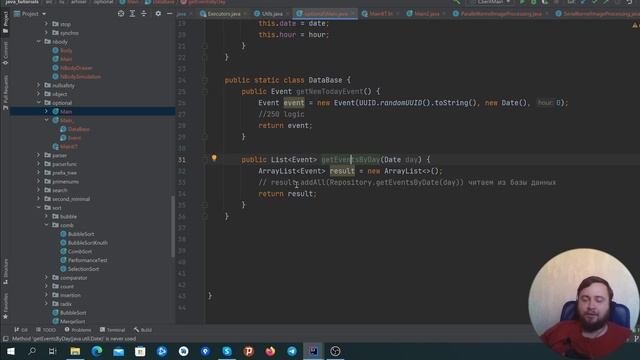Switch to ParallelKernelImageProcessing.java tab
The width and height of the screenshot is (640, 360).
[x=501, y=14]
